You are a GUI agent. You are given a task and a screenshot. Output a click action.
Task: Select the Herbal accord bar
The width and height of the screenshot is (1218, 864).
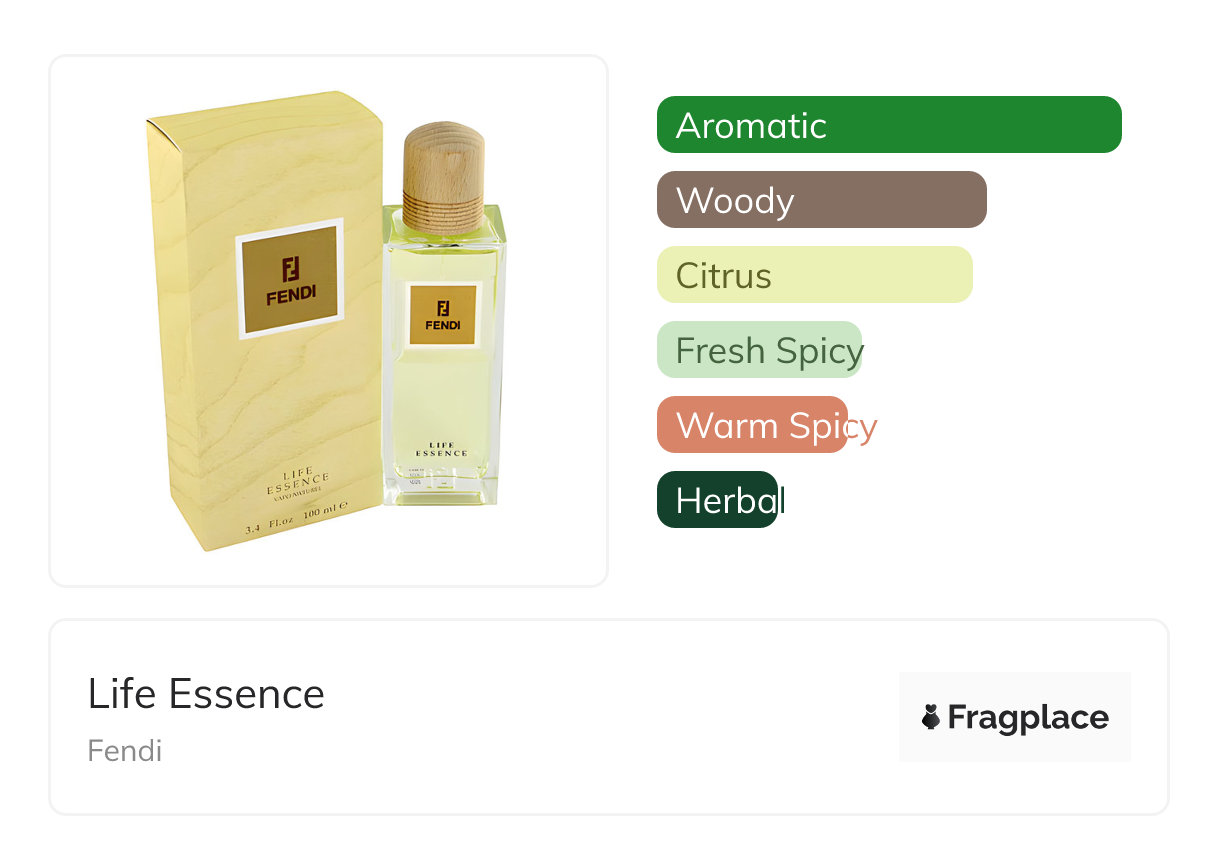pyautogui.click(x=717, y=500)
